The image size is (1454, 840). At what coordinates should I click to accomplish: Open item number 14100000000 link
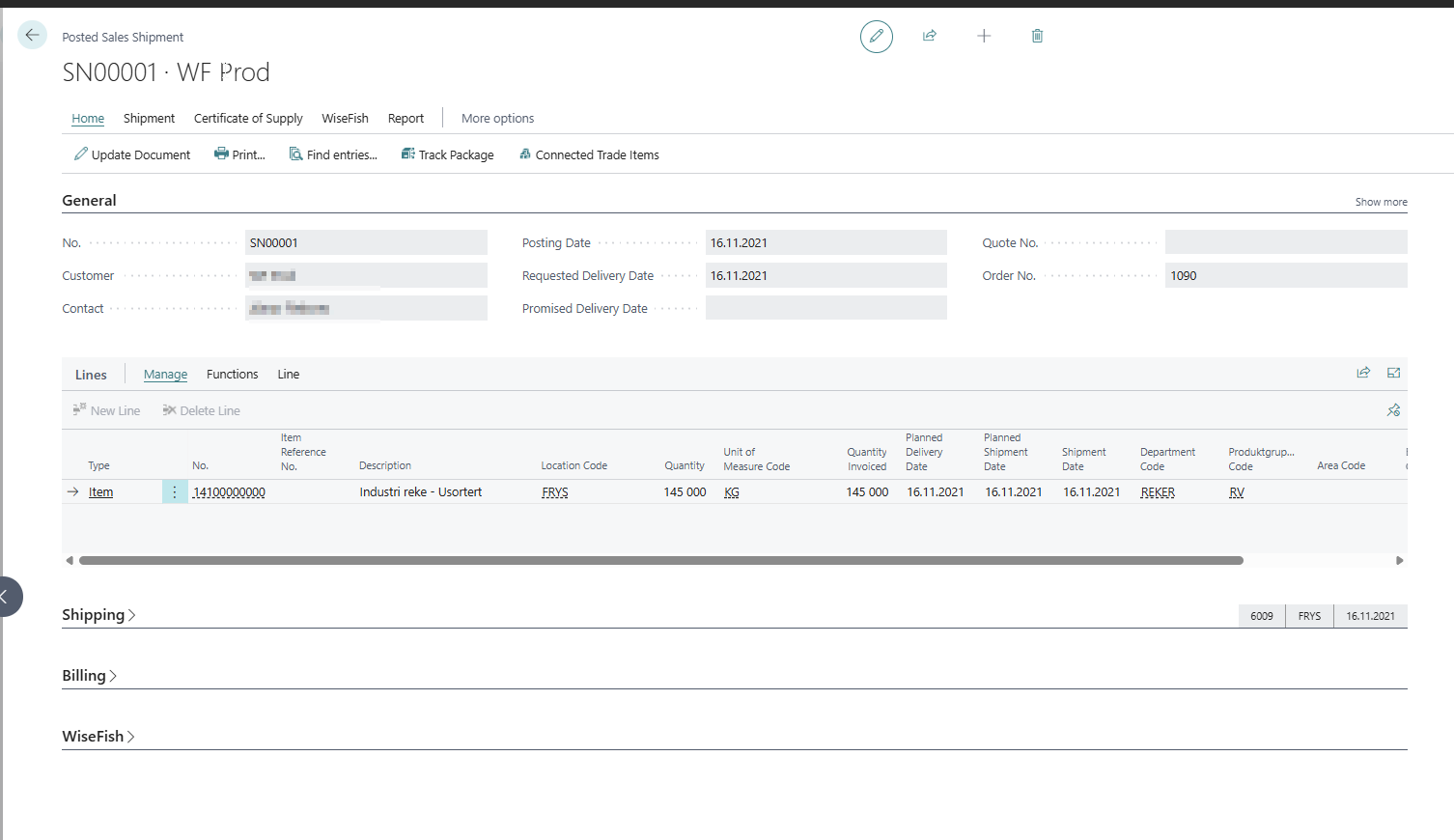[229, 492]
